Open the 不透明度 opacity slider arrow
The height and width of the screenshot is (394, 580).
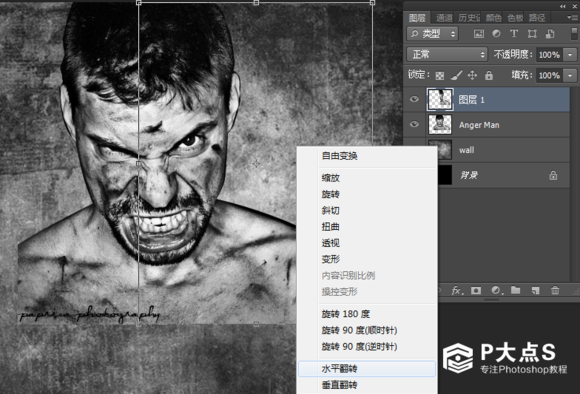tap(570, 55)
